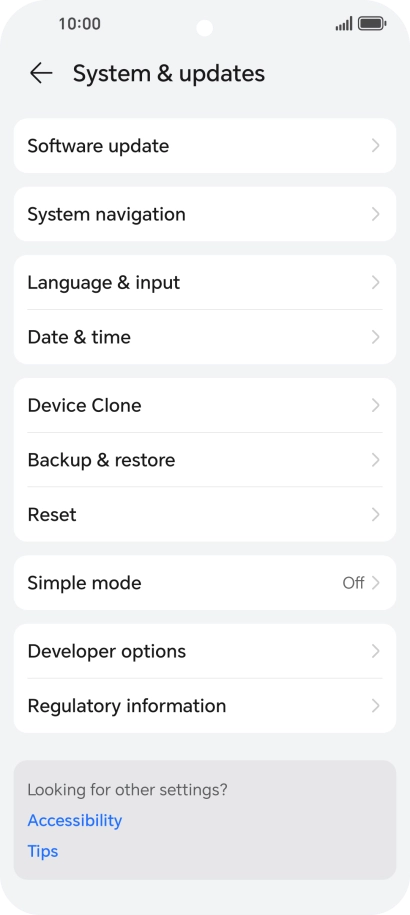This screenshot has width=410, height=915.
Task: Open Regulatory information
Action: [x=205, y=706]
